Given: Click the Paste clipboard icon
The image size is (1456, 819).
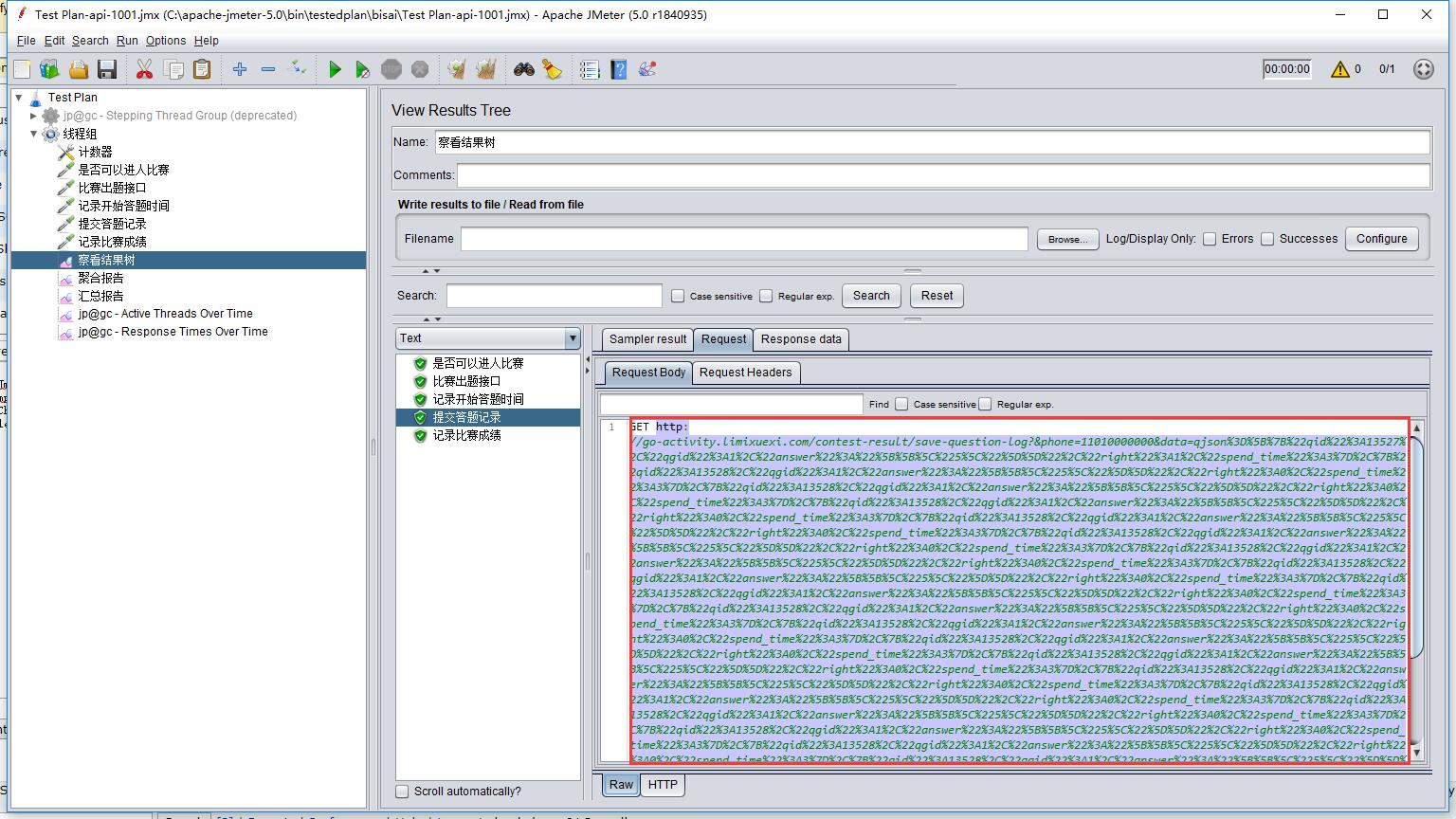Looking at the screenshot, I should click(202, 69).
